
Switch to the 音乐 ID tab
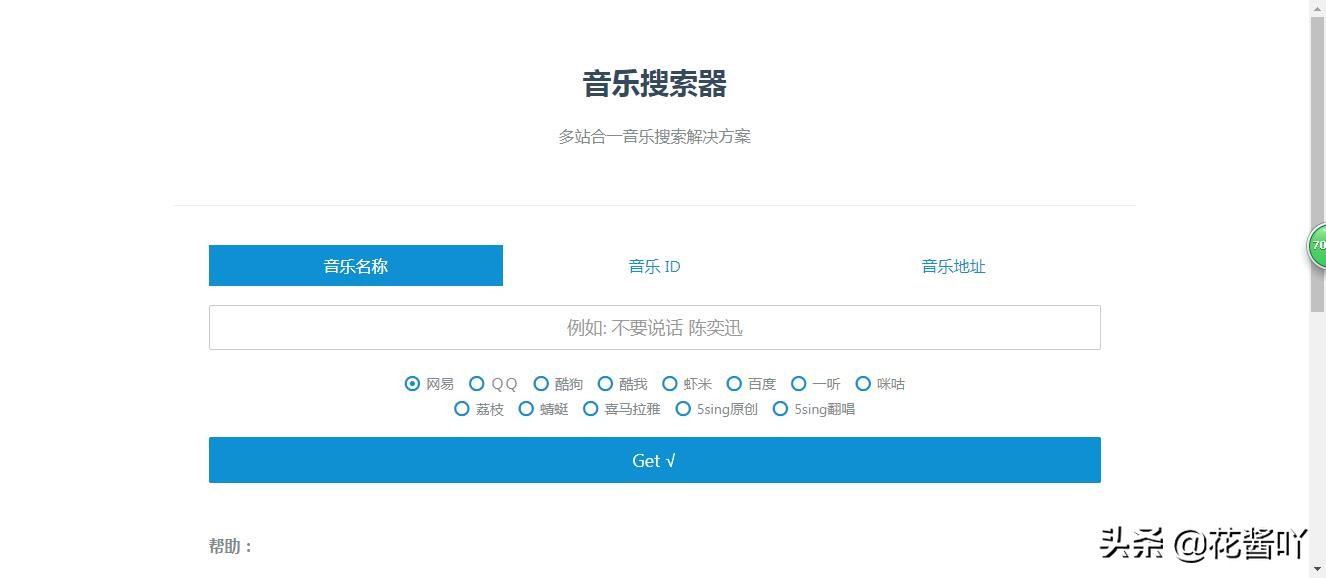coord(653,266)
